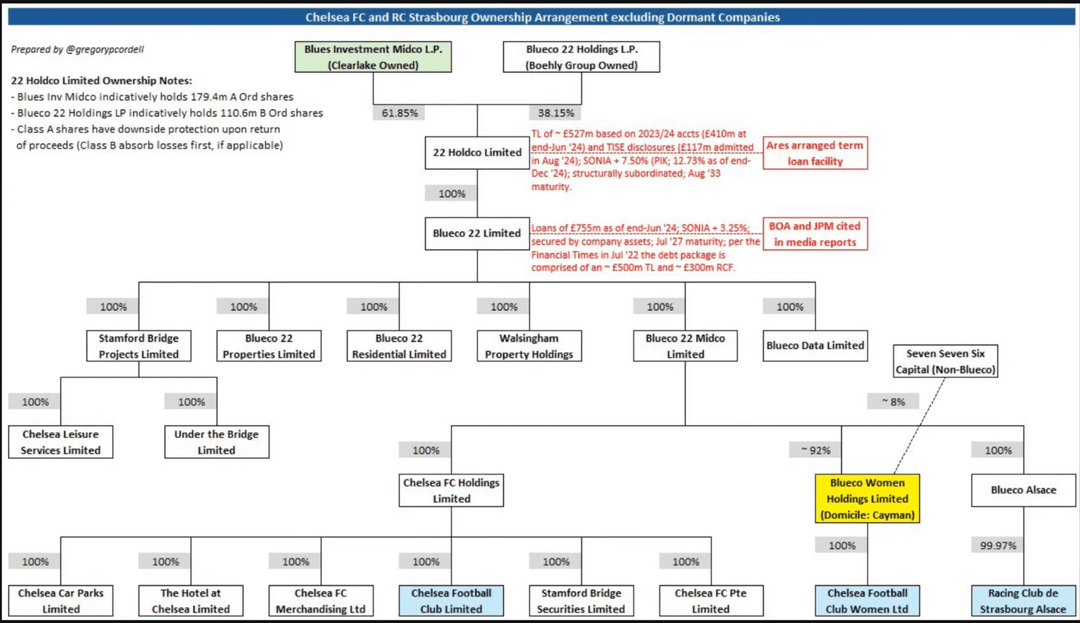Select the Blueco 22 Limited node
The image size is (1080, 623).
pos(476,233)
